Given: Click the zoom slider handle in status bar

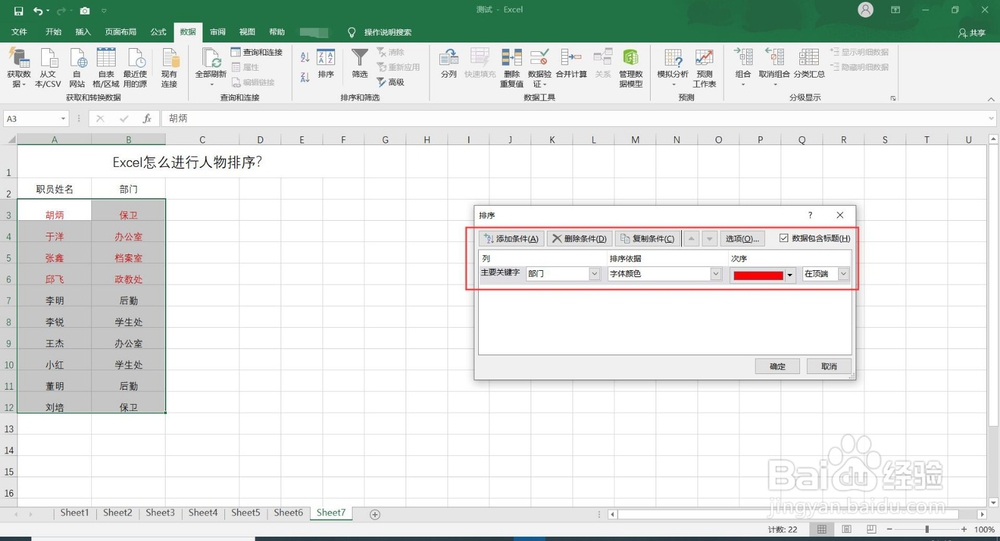Looking at the screenshot, I should [927, 530].
